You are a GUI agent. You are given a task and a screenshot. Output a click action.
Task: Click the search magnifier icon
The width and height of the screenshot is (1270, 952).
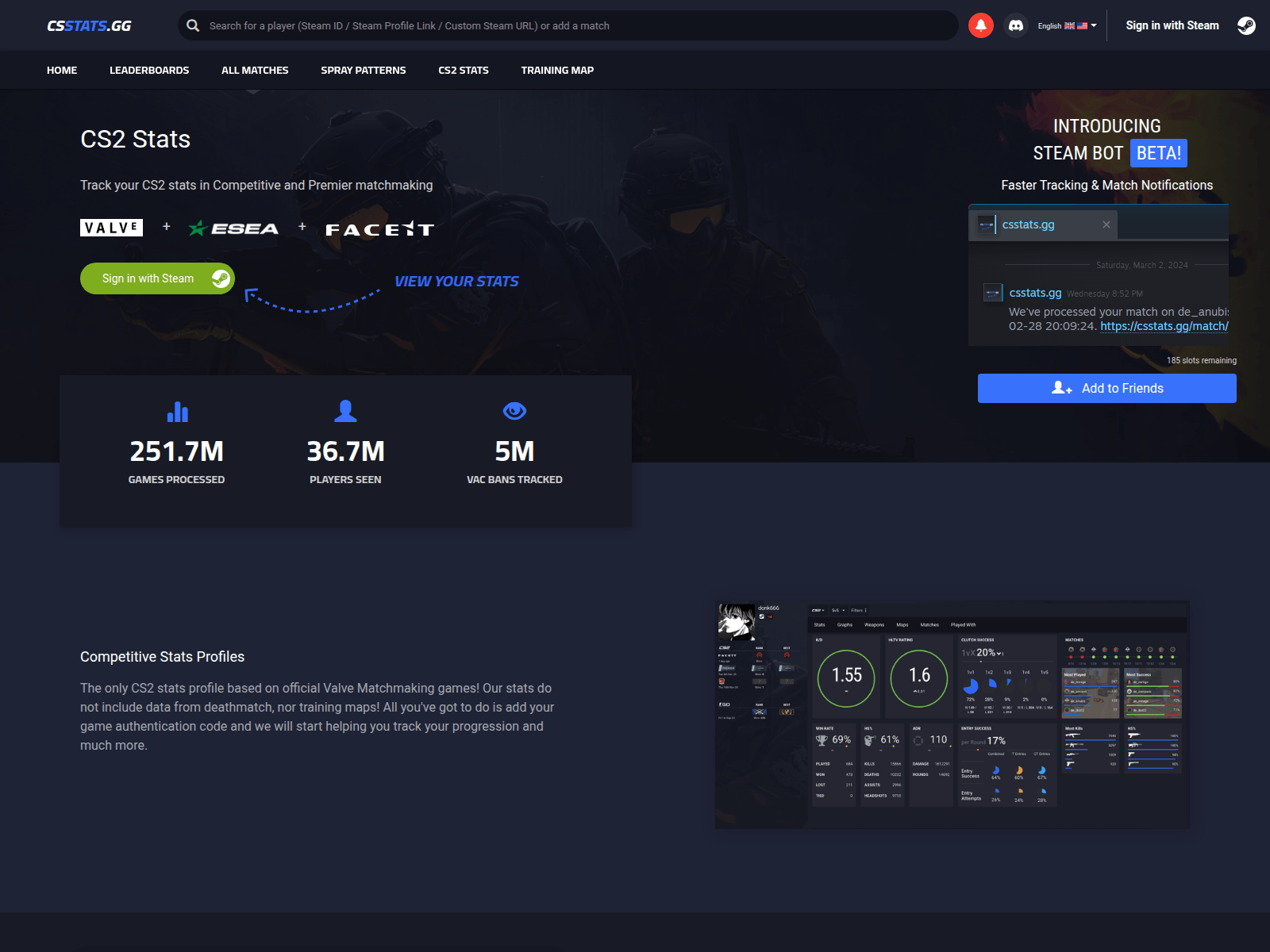(x=193, y=25)
